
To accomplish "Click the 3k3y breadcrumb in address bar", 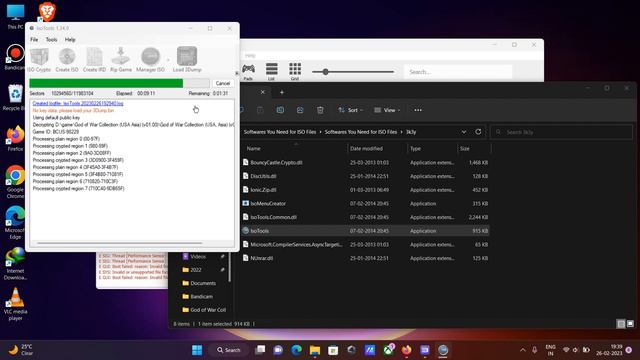I will pos(411,132).
